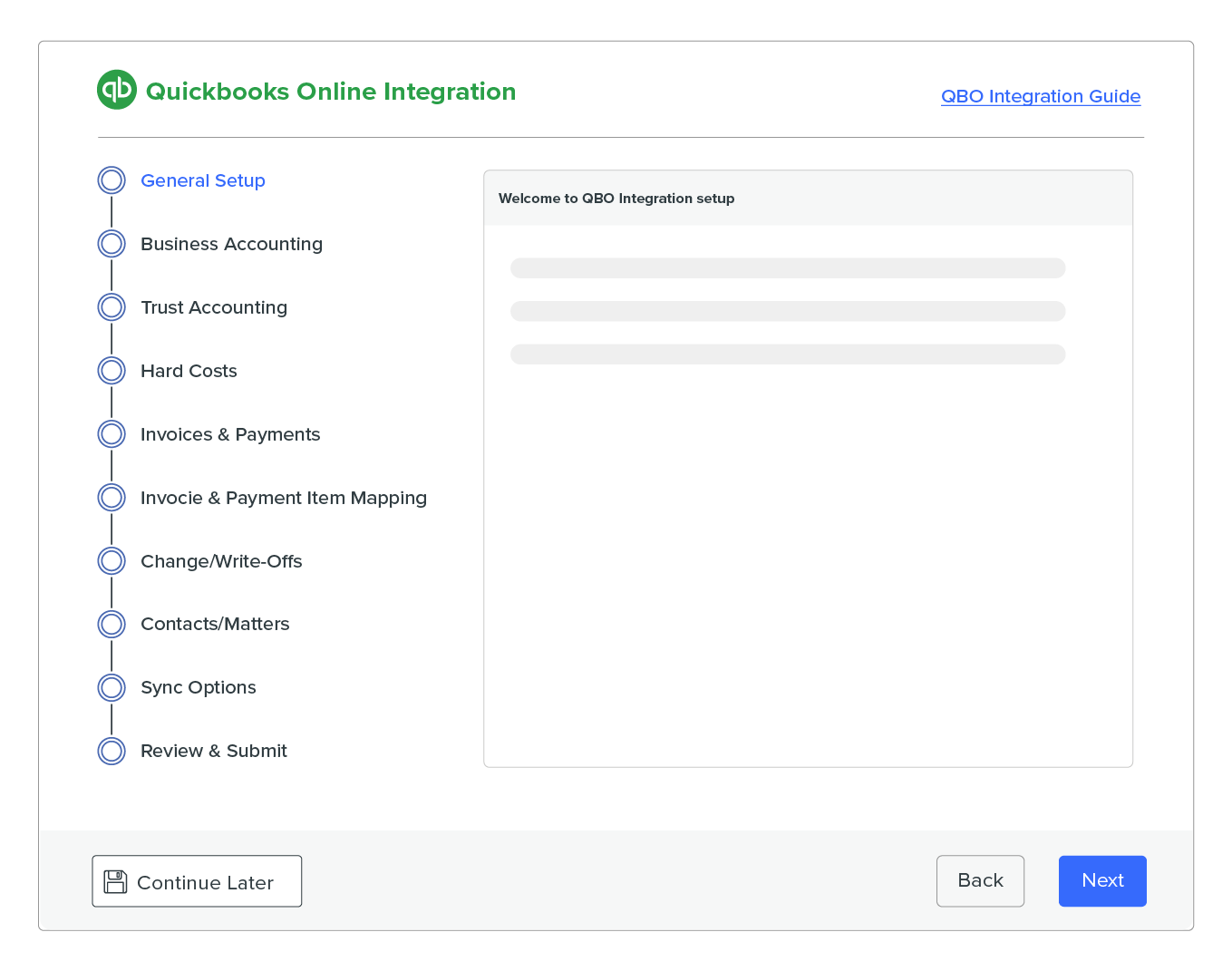This screenshot has height=971, width=1232.
Task: Click the Continue Later button
Action: 196,880
